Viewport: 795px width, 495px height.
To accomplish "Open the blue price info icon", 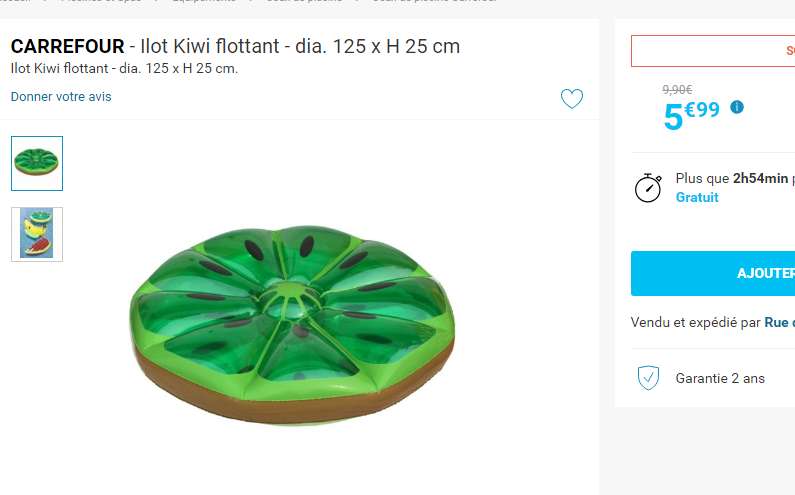I will click(x=737, y=107).
